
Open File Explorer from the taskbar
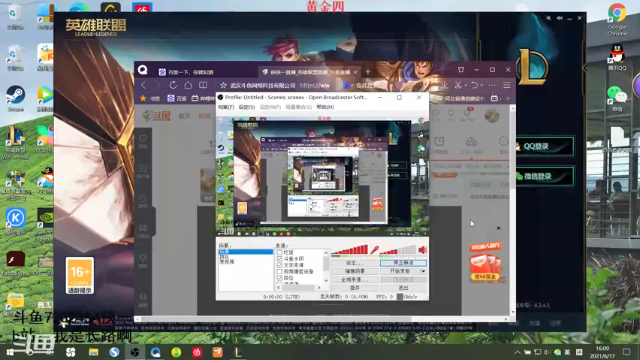93,352
